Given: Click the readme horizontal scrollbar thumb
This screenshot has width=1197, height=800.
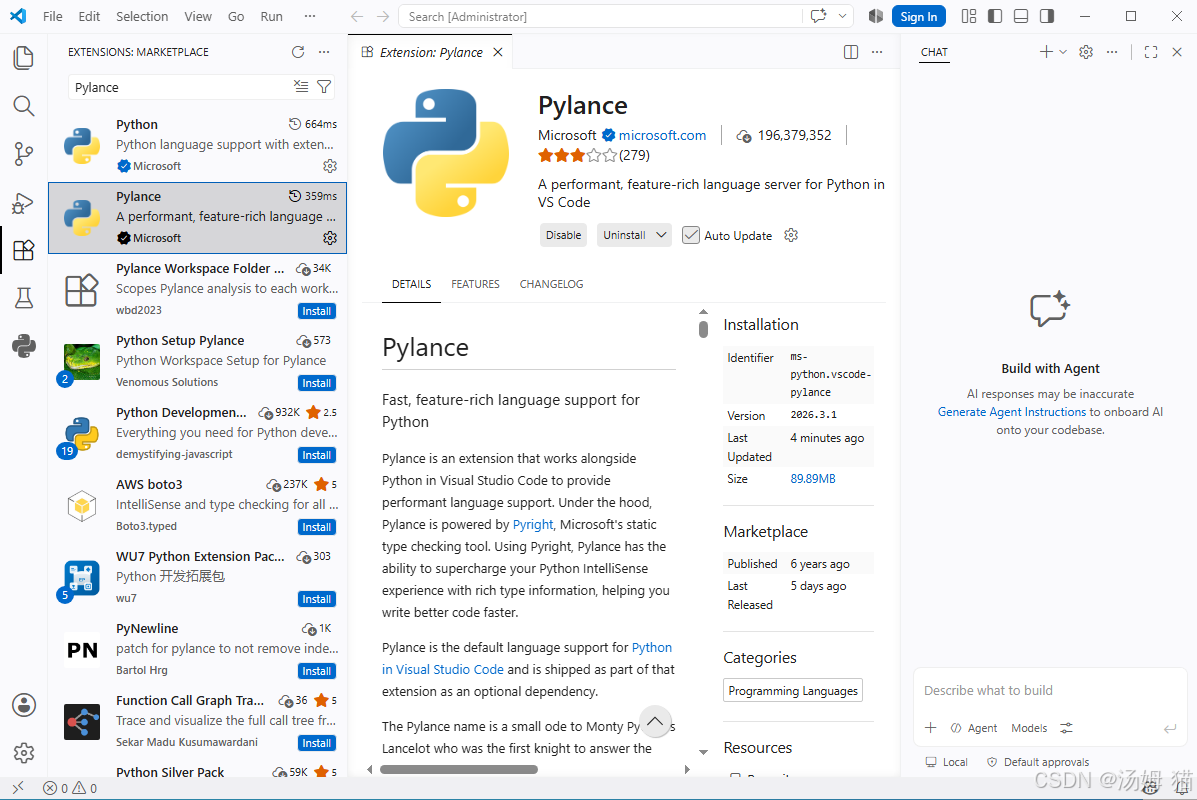Looking at the screenshot, I should [x=459, y=769].
